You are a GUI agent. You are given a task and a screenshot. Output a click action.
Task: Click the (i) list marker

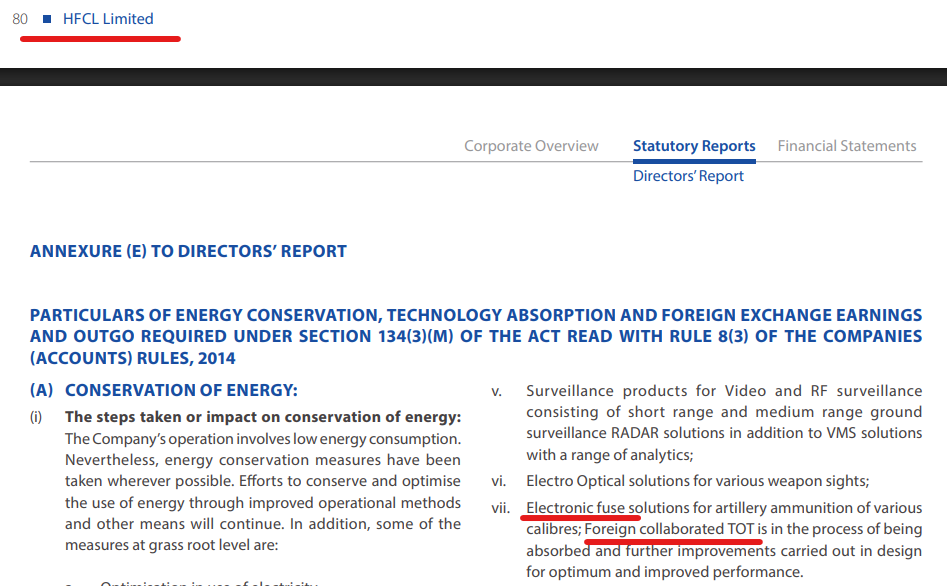click(37, 417)
